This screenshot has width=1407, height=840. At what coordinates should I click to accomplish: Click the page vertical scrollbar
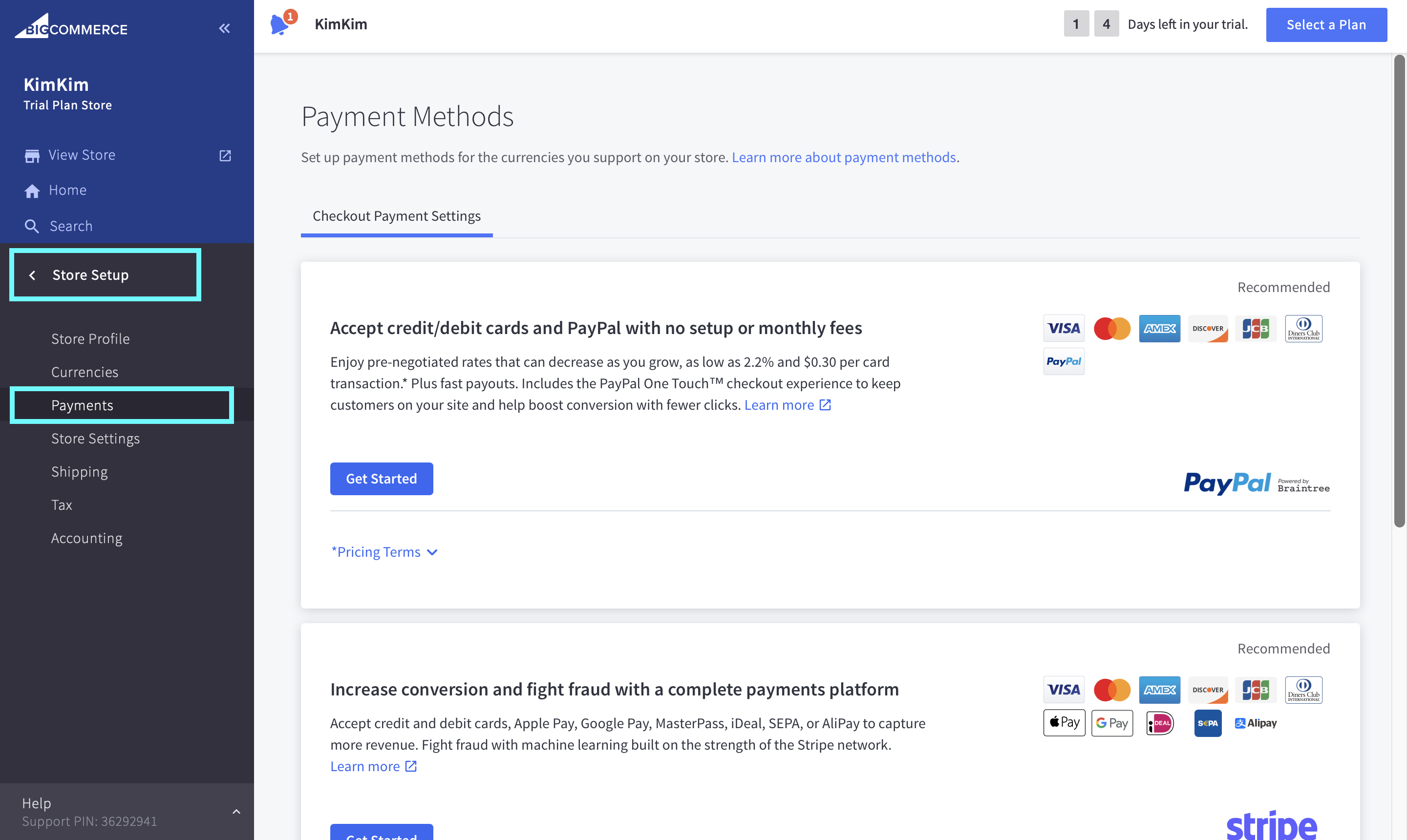tap(1399, 291)
